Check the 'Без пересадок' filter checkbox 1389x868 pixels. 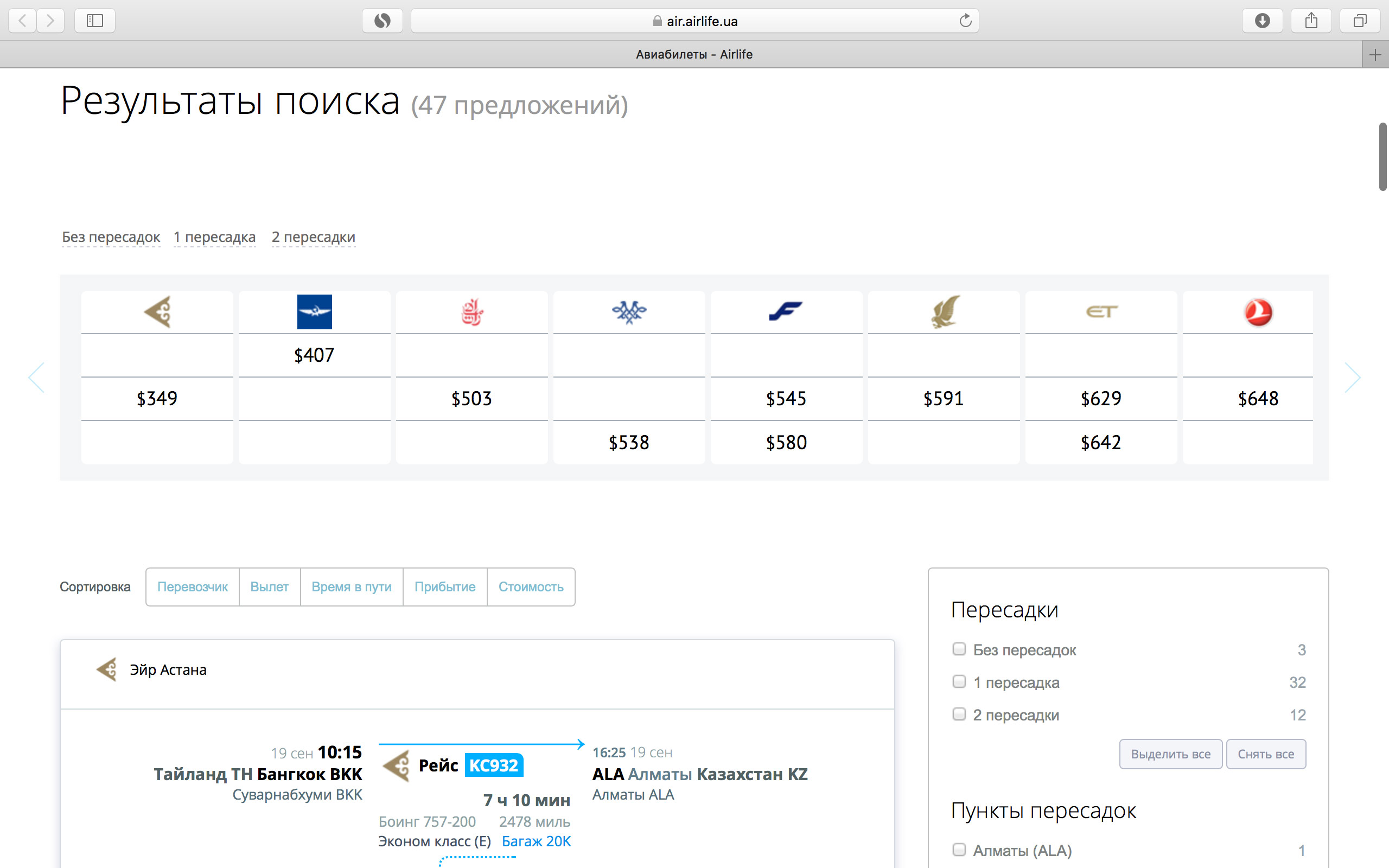(x=959, y=649)
